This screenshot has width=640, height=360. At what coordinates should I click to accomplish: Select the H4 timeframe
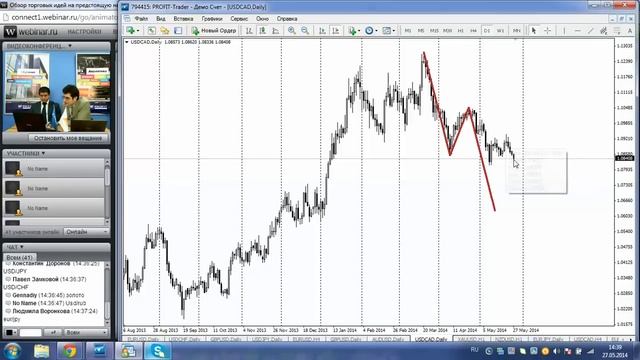pos(473,31)
